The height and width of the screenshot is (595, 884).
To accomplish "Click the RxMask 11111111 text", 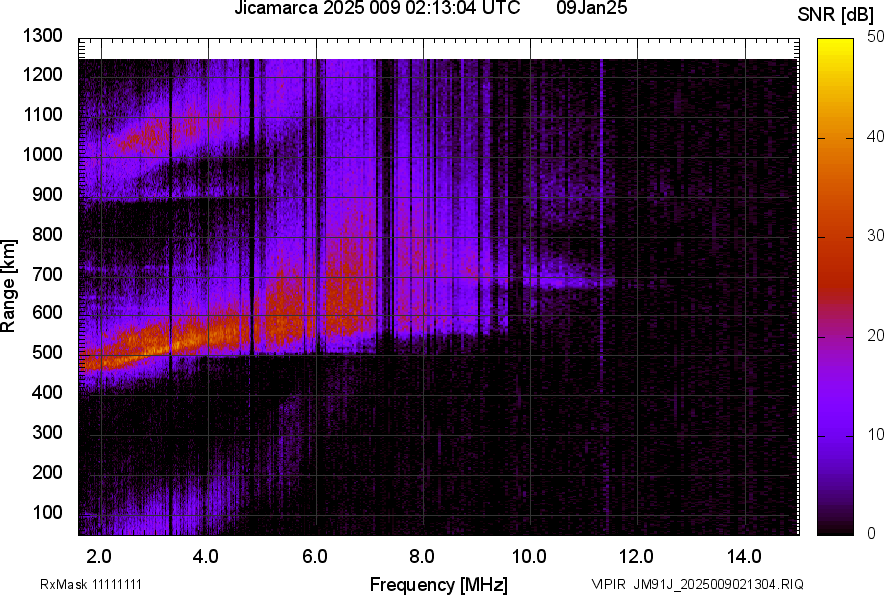I will (97, 584).
